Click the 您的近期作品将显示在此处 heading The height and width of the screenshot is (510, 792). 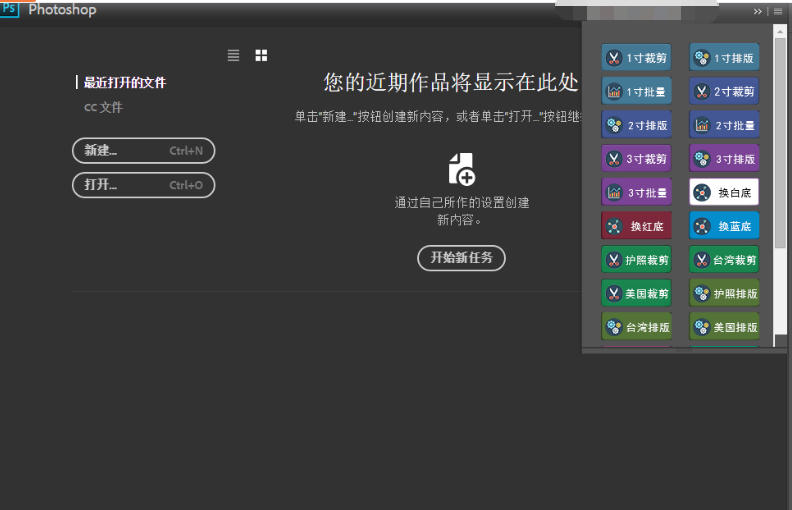(x=451, y=82)
